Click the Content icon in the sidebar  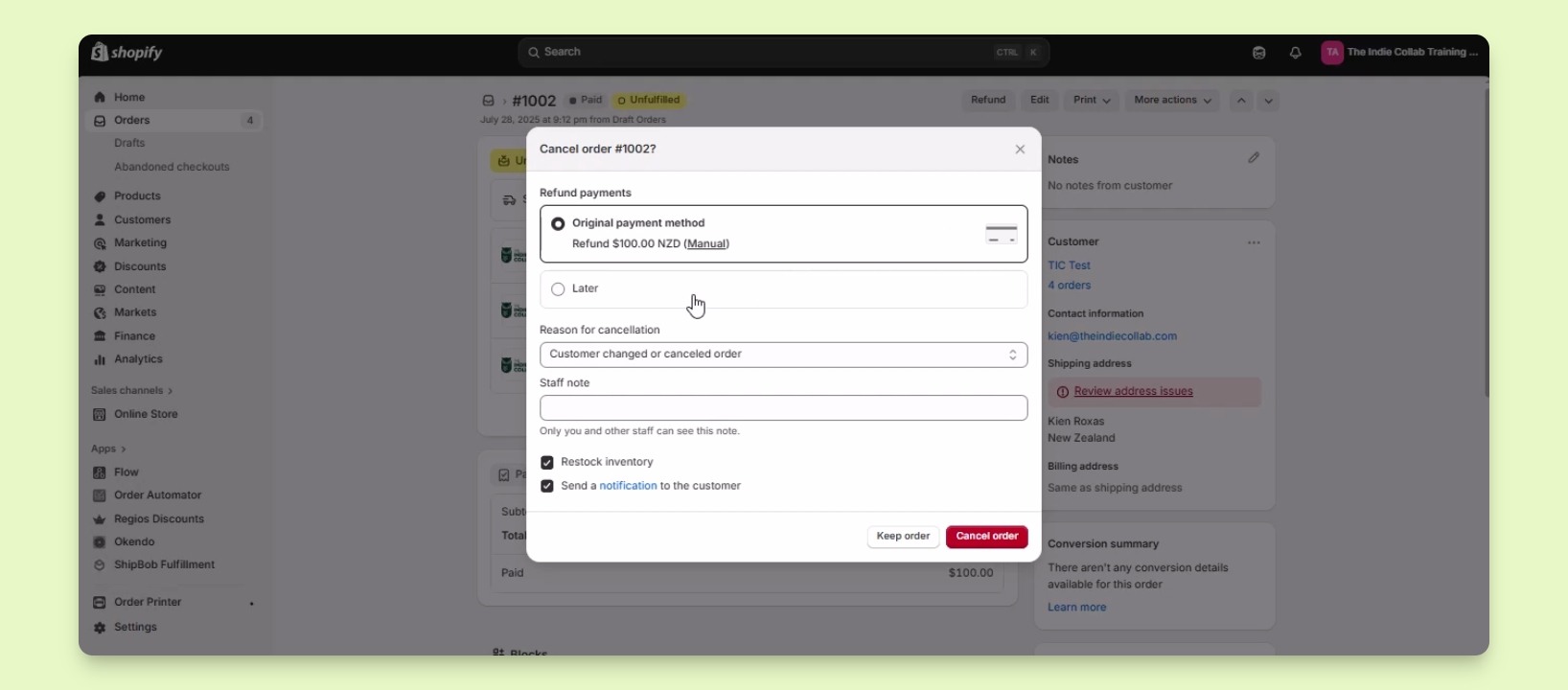point(100,289)
